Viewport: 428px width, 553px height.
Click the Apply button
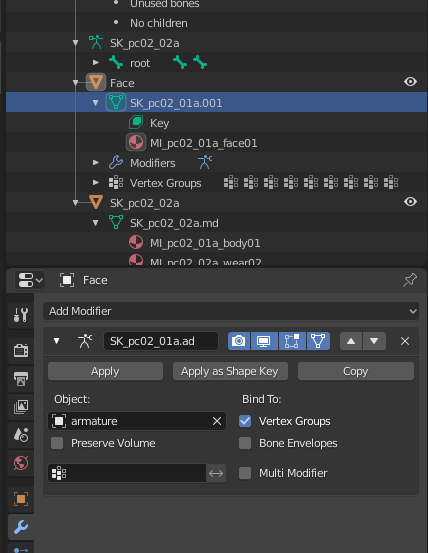(105, 371)
